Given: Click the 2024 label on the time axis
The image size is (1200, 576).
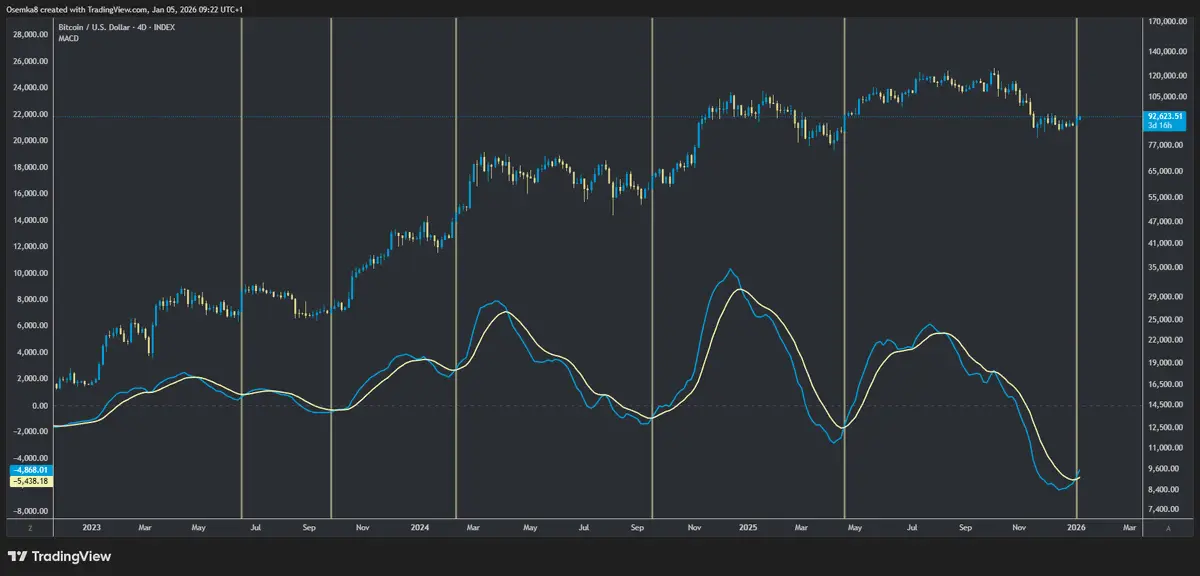Looking at the screenshot, I should click(420, 526).
